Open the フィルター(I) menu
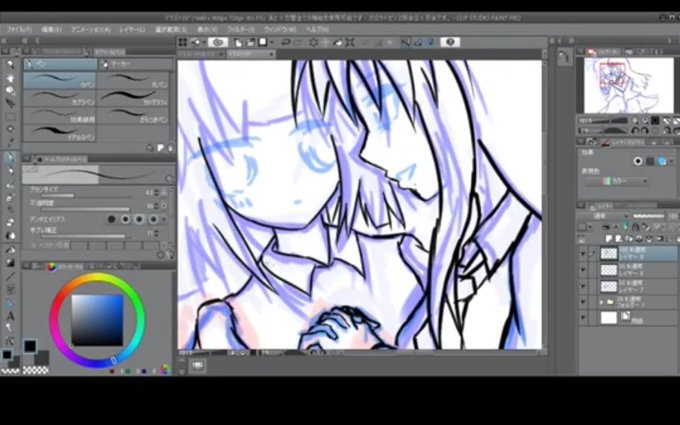The image size is (680, 425). [241, 29]
